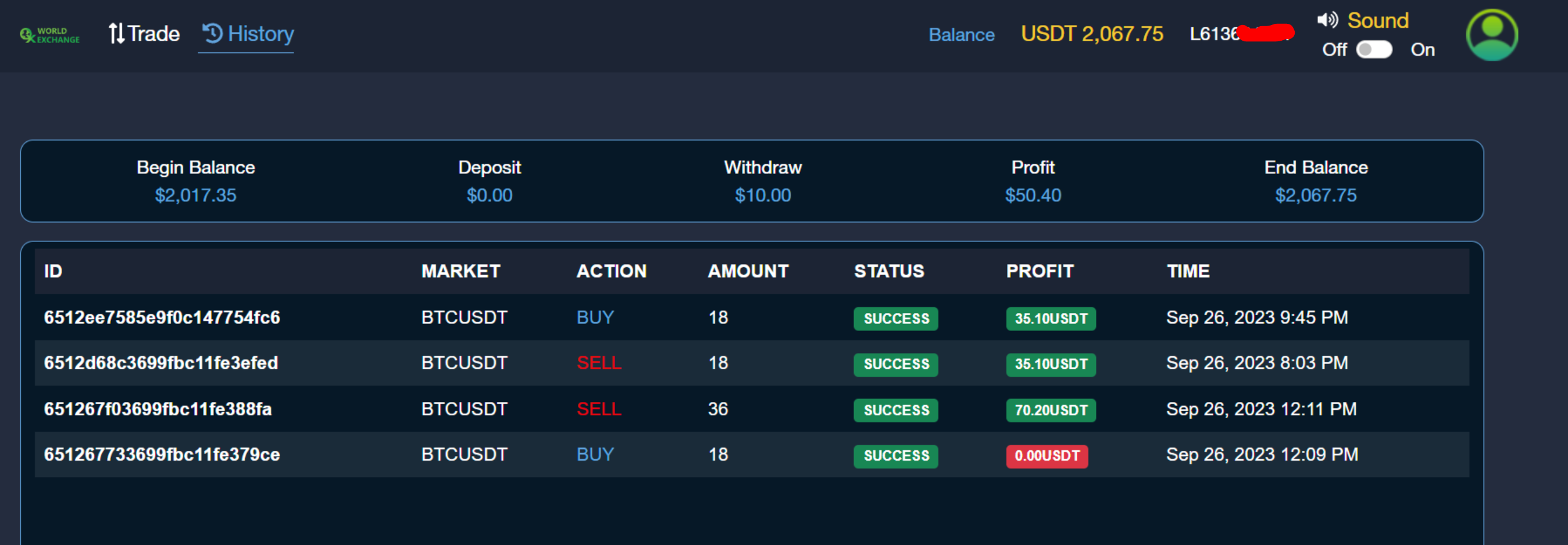Click the red 0.00USDT profit badge
This screenshot has width=1568, height=545.
pyautogui.click(x=1046, y=455)
